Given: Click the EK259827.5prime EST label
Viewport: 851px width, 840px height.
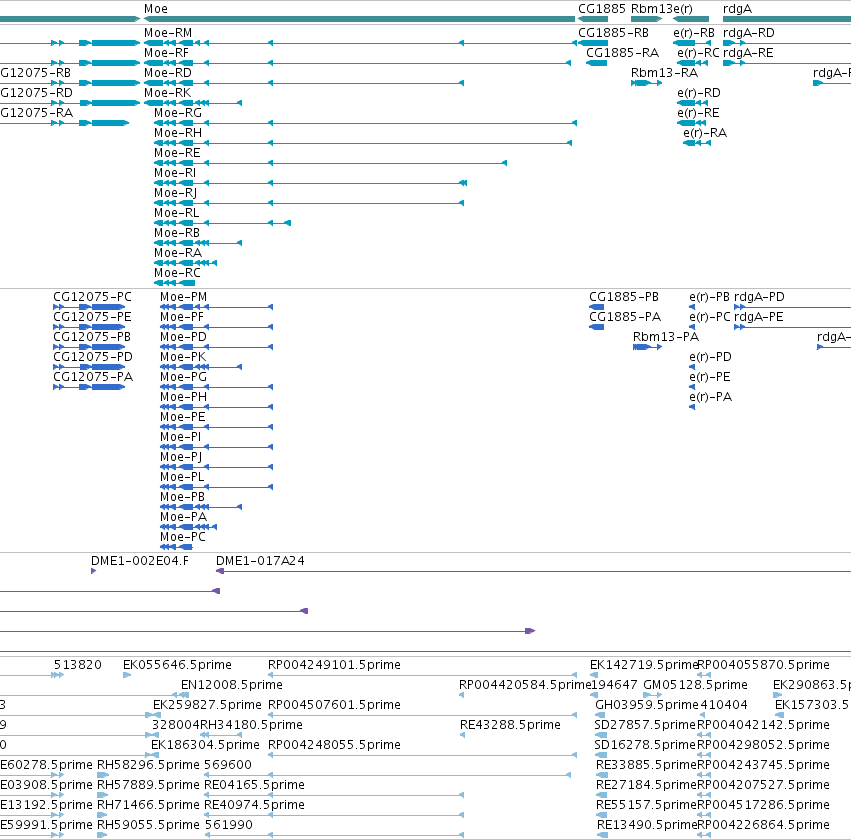Looking at the screenshot, I should (207, 705).
